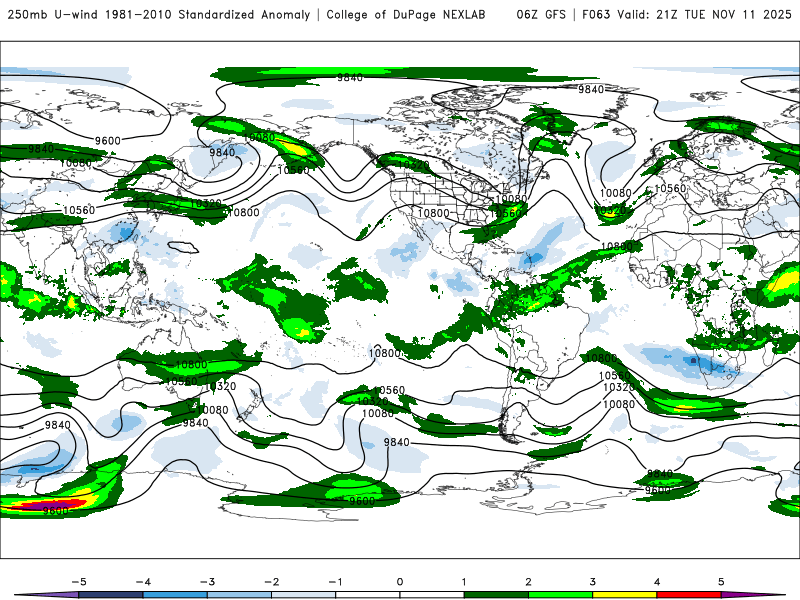This screenshot has width=800, height=600.
Task: Click the '-4' colorbar tick label
Action: coord(143,582)
